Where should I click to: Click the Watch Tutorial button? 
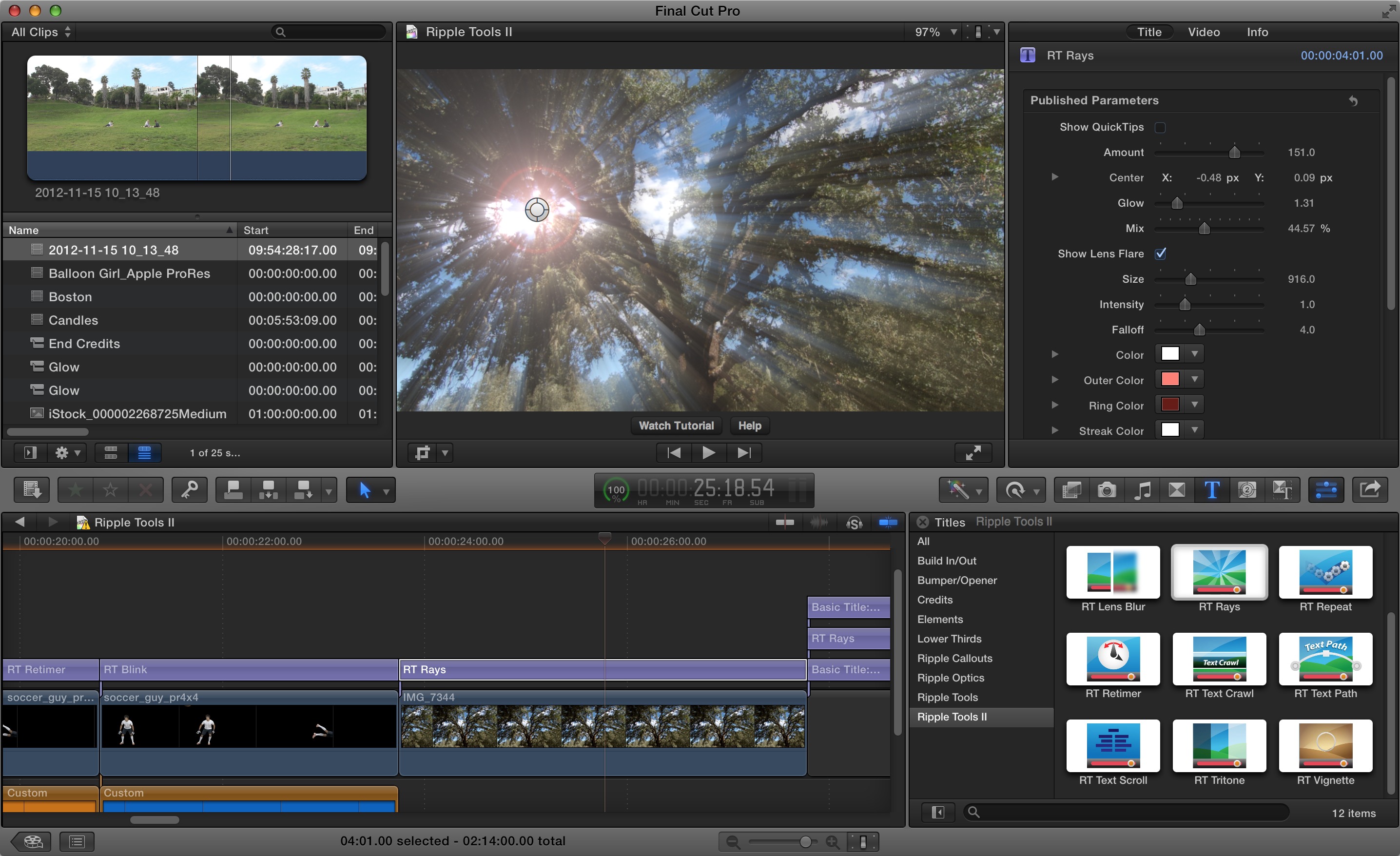(x=677, y=426)
